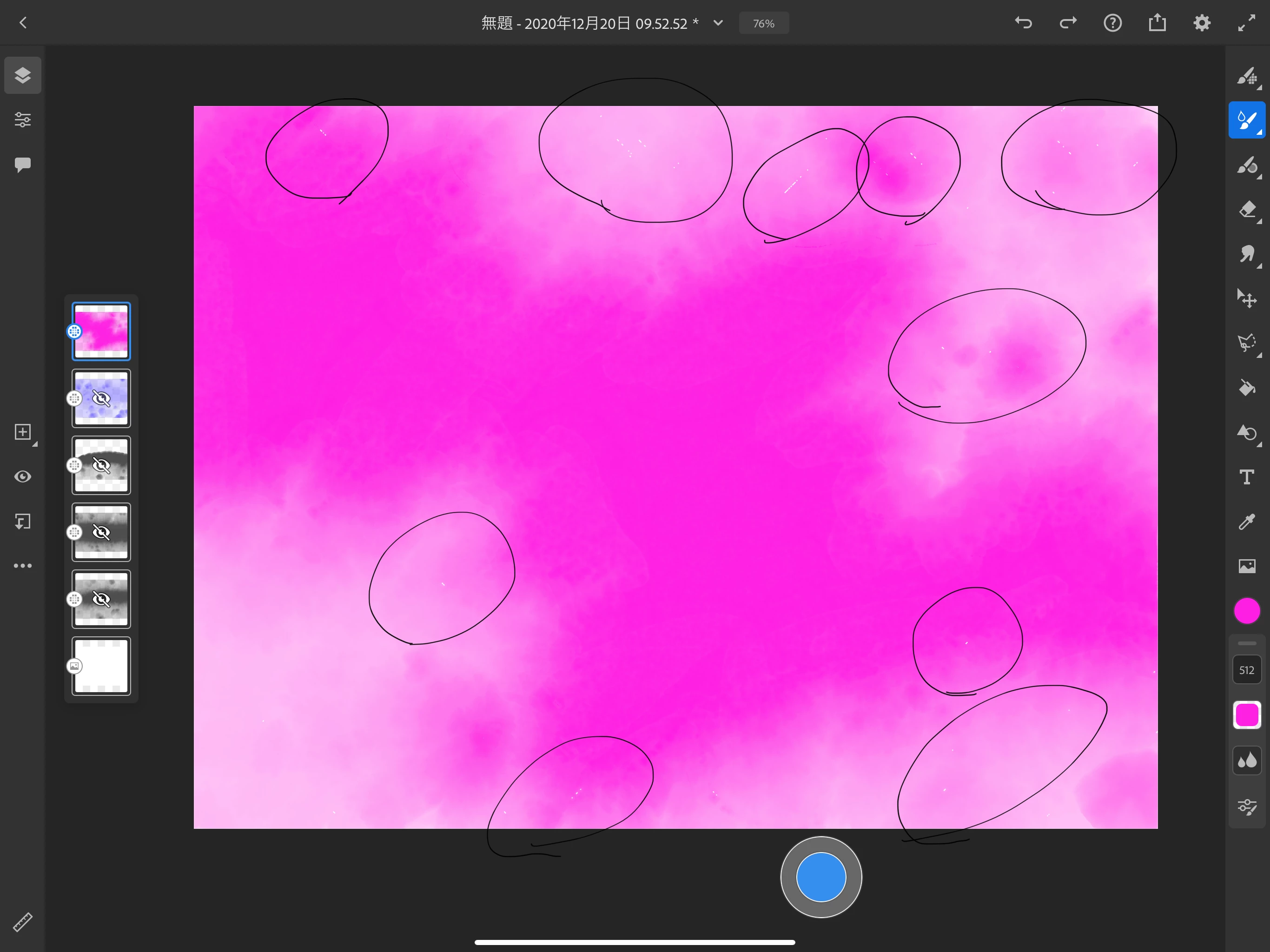Show the hidden blue watercolor layer
Image resolution: width=1270 pixels, height=952 pixels.
[102, 398]
